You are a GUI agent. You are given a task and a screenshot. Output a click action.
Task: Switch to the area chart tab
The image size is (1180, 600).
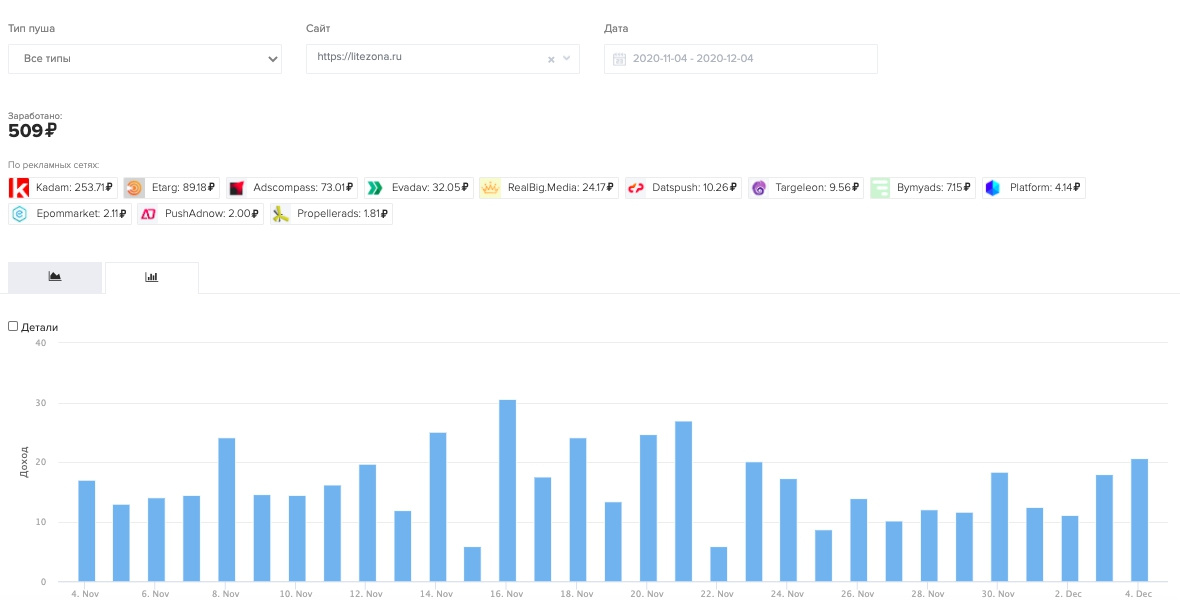click(55, 277)
